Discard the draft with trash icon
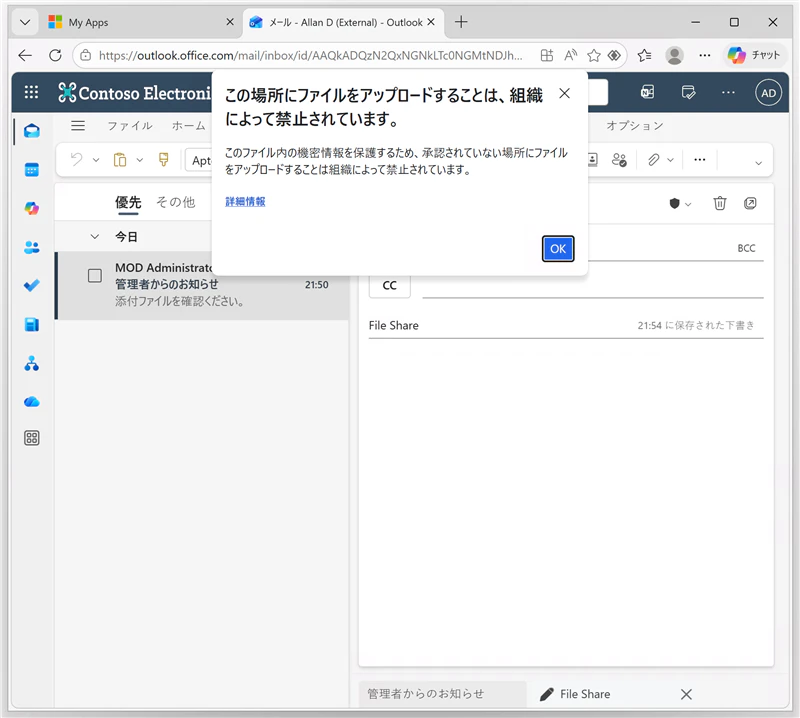This screenshot has height=718, width=800. pyautogui.click(x=719, y=203)
